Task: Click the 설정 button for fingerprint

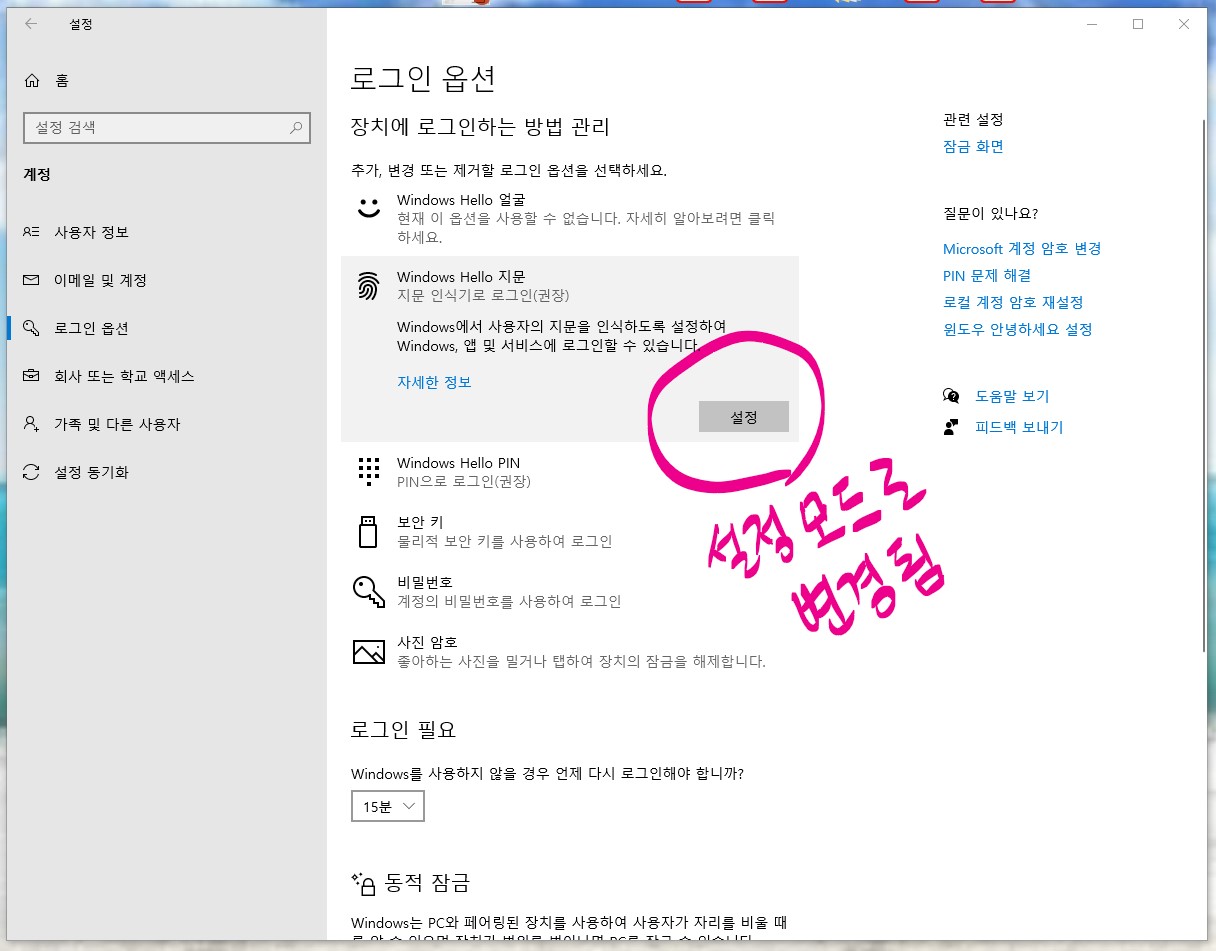Action: coord(744,417)
